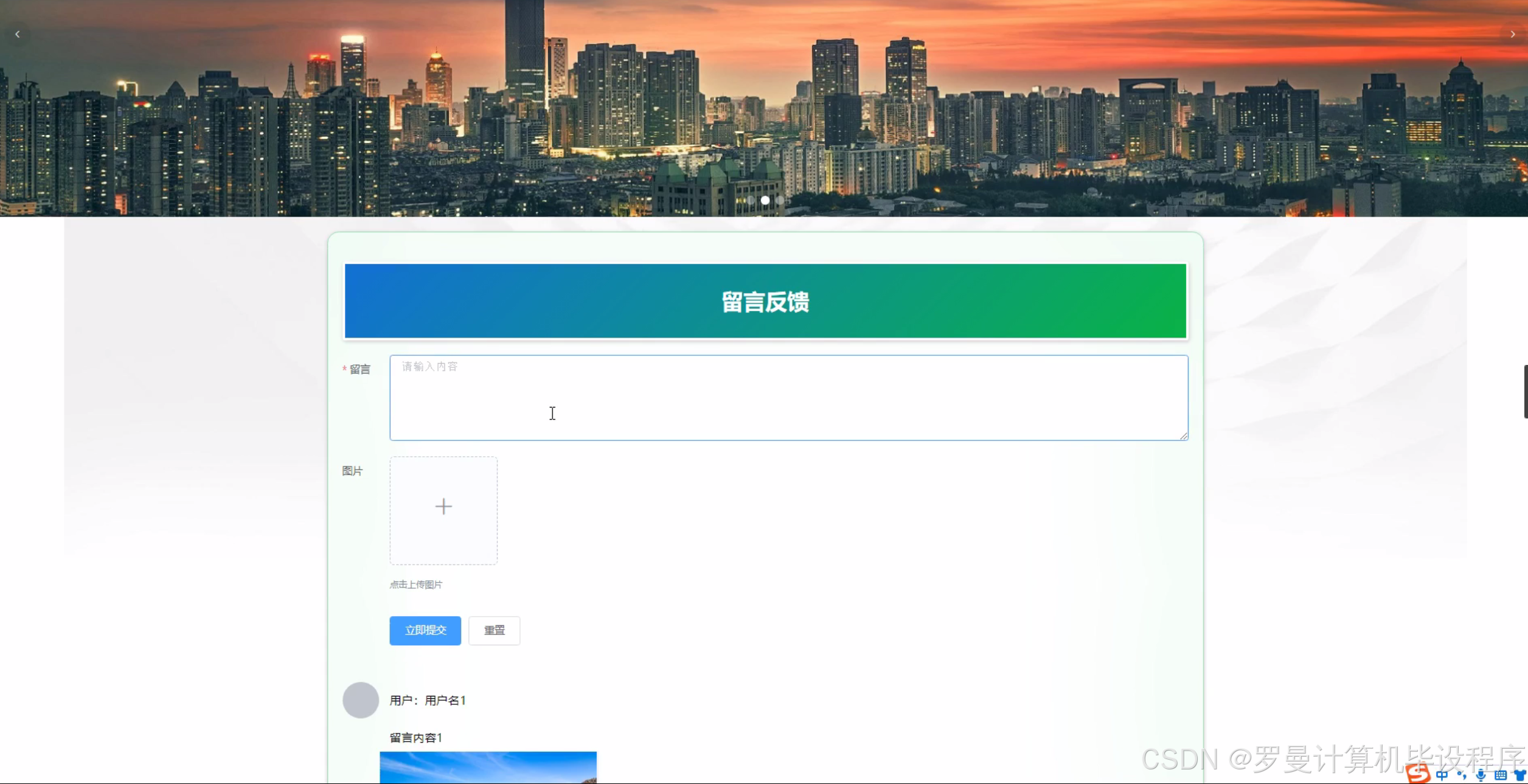Select the middle carousel indicator dot
This screenshot has width=1528, height=784.
[x=765, y=200]
